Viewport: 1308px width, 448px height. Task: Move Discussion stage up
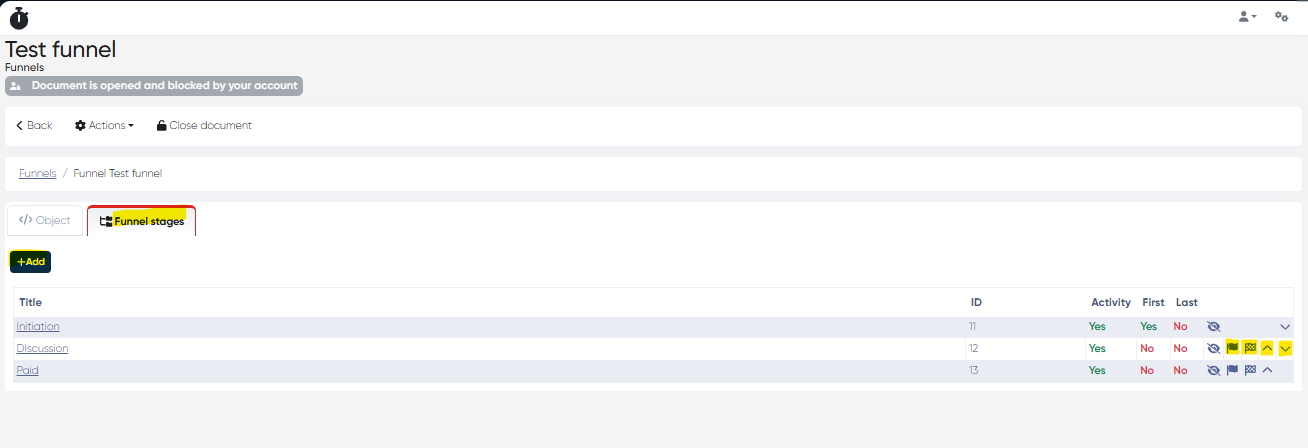pyautogui.click(x=1267, y=348)
